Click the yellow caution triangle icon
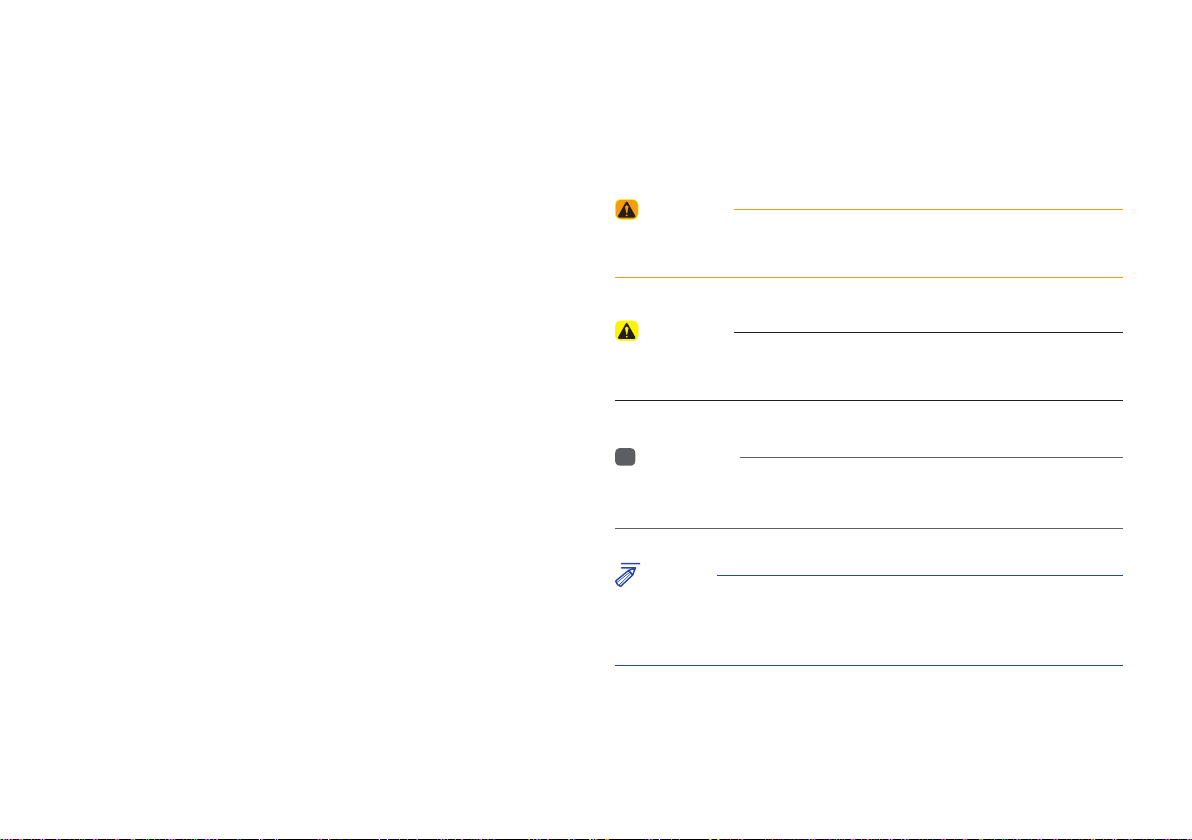This screenshot has width=1192, height=840. coord(626,331)
